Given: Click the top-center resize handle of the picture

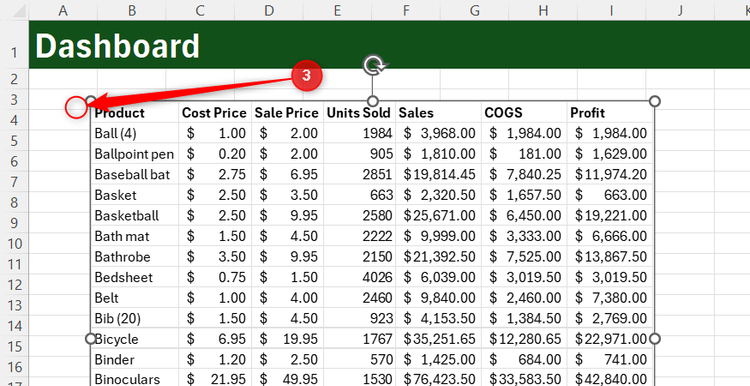Looking at the screenshot, I should [373, 101].
